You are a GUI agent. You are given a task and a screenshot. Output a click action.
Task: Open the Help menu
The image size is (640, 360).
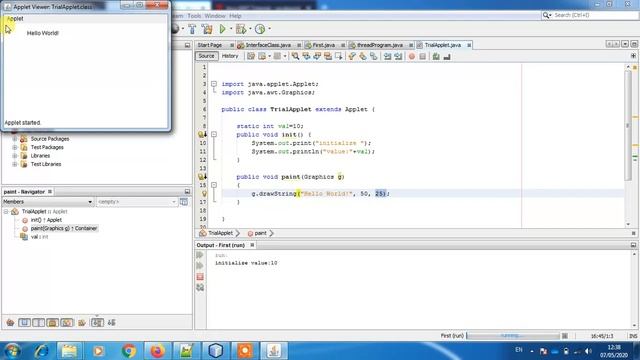(x=235, y=16)
